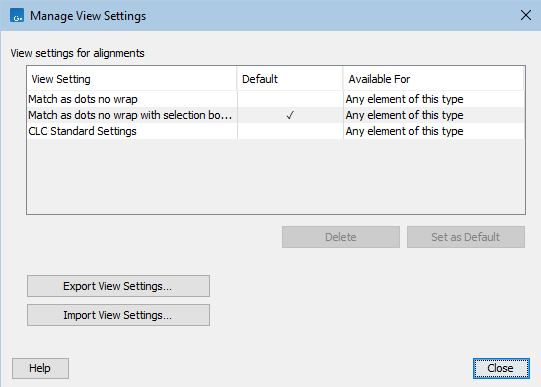Click the CLC app icon in title bar
This screenshot has height=387, width=541.
[x=17, y=16]
